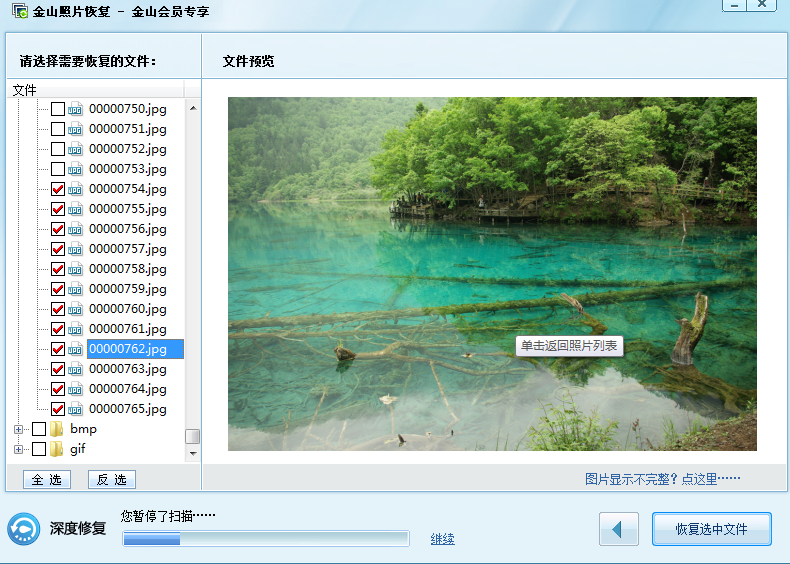Click the JPG file icon for 00000757.jpg

tap(75, 249)
